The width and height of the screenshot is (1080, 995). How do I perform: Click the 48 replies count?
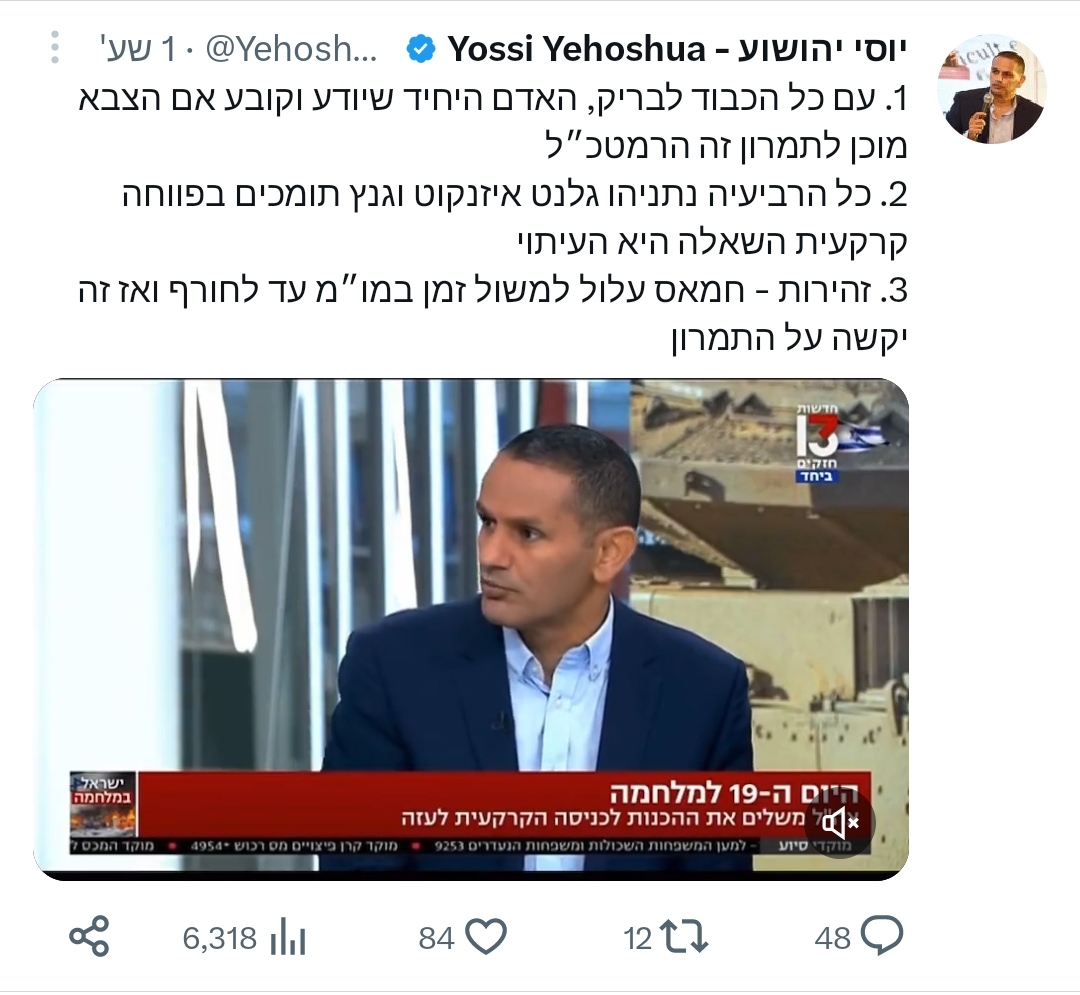pos(832,938)
